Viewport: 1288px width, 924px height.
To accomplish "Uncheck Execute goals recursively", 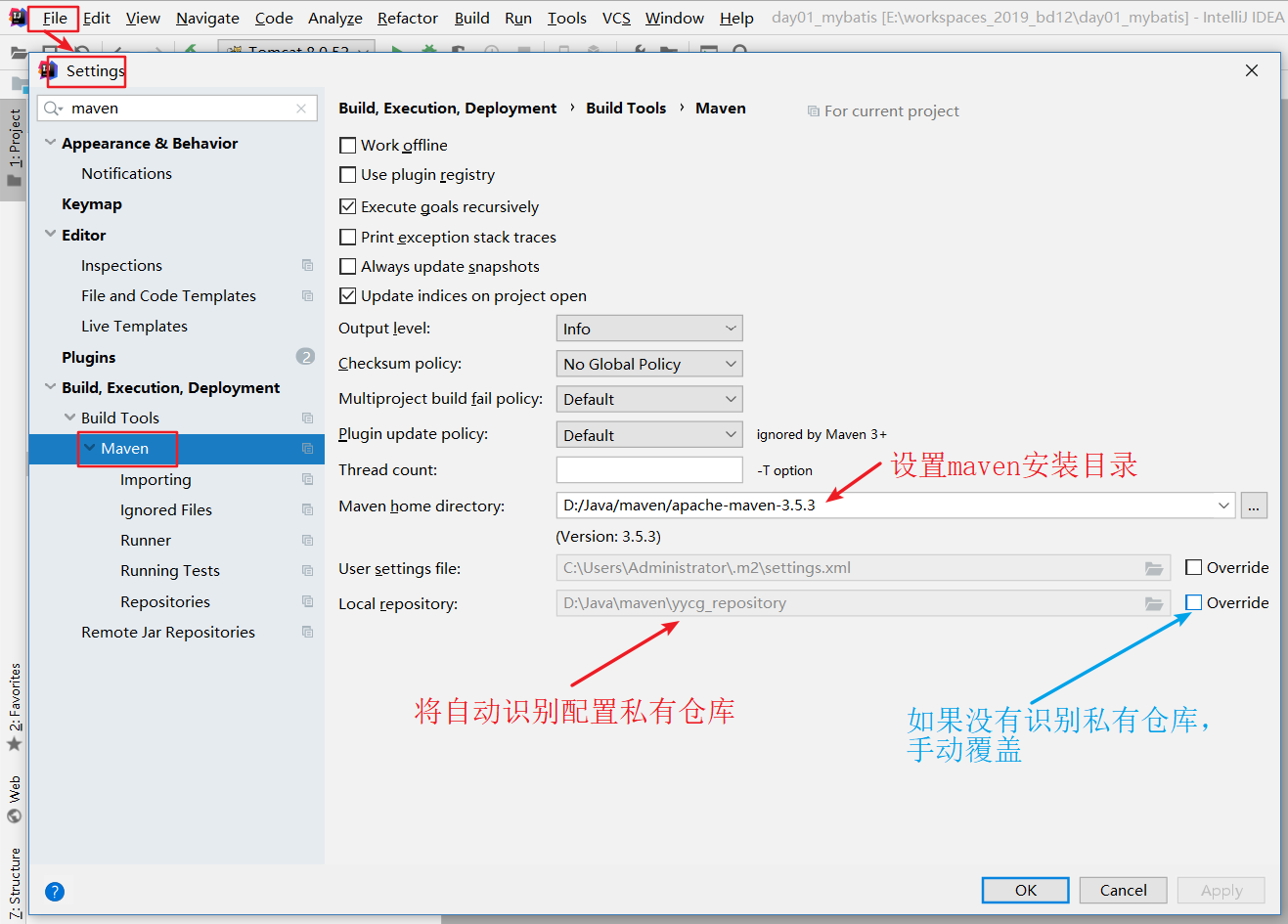I will (347, 206).
